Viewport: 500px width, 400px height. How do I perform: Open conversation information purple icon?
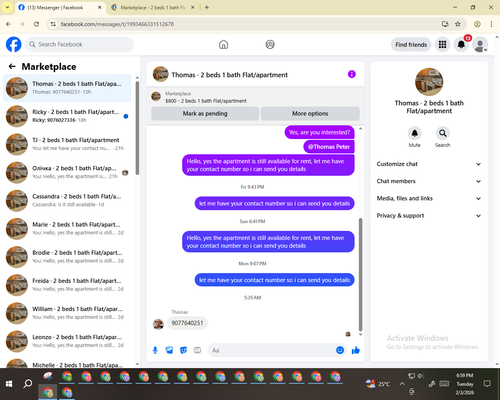click(352, 74)
